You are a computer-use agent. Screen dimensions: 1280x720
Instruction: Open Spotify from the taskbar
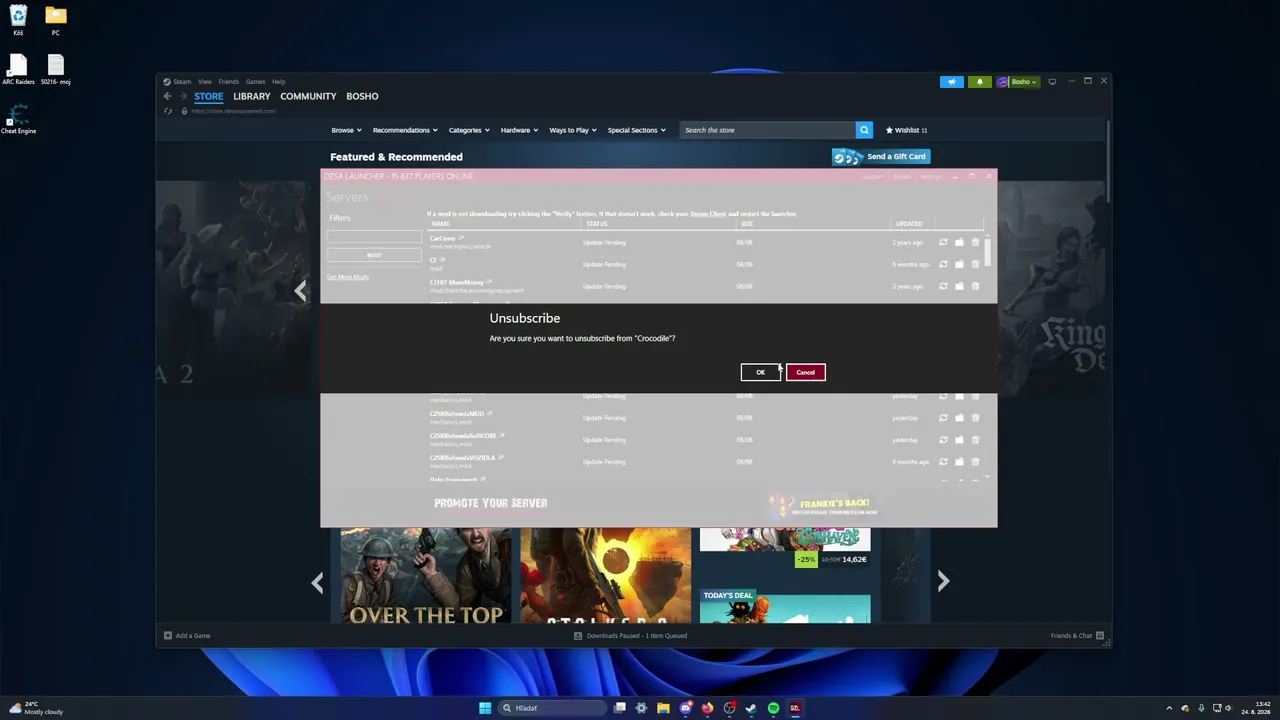(x=773, y=708)
